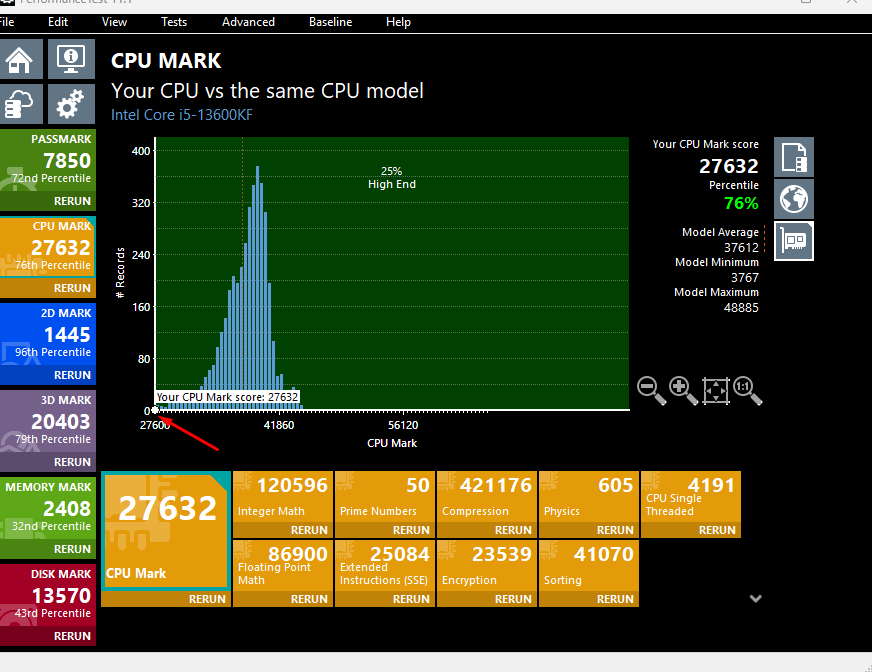Select the sidebar CPU Mark 27632 tile
The image size is (872, 672).
48,248
